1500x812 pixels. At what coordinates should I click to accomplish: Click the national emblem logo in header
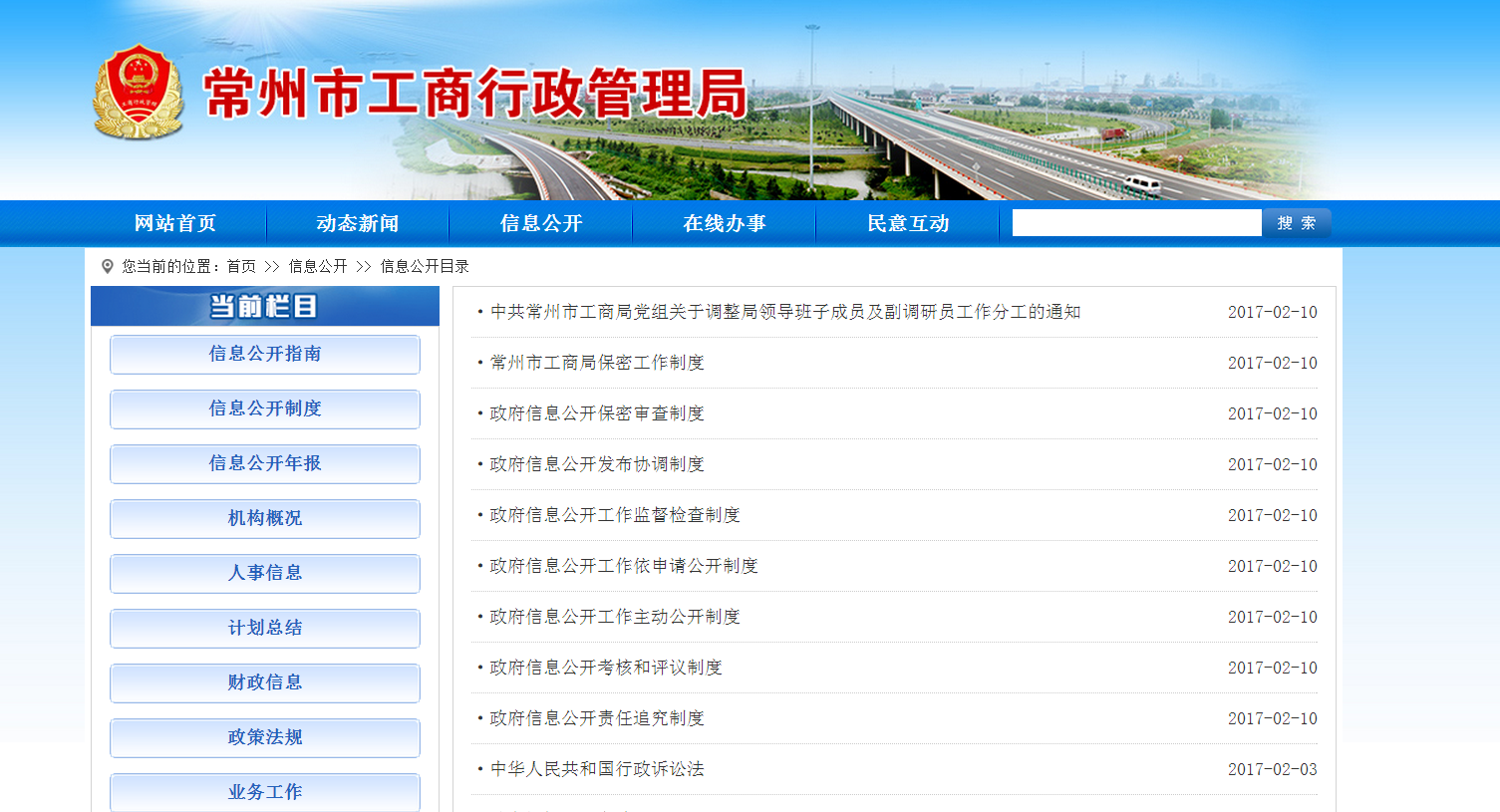[138, 91]
